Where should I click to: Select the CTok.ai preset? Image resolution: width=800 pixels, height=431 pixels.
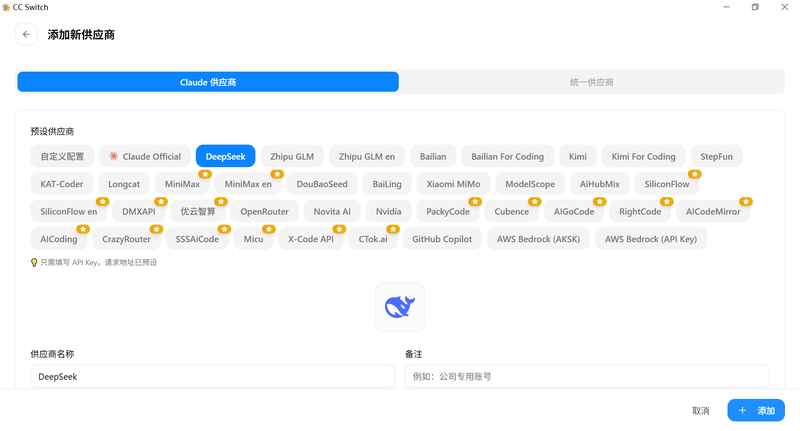tap(373, 239)
